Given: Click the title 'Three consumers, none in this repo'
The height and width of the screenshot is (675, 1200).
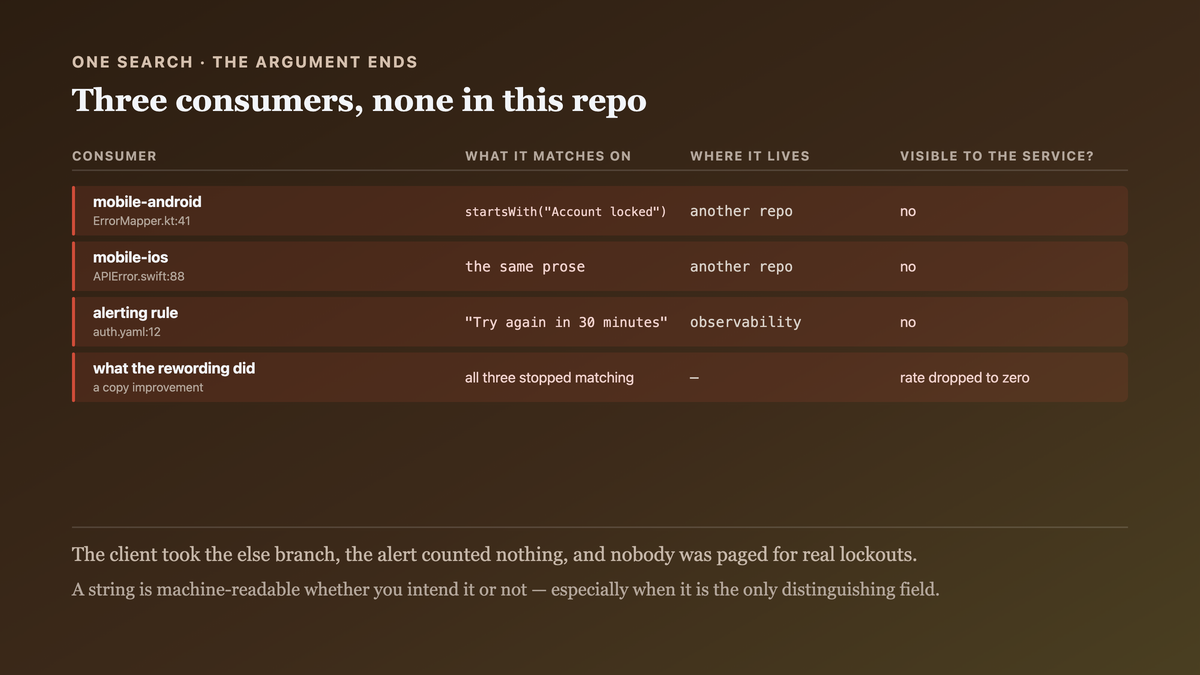Looking at the screenshot, I should [x=359, y=100].
